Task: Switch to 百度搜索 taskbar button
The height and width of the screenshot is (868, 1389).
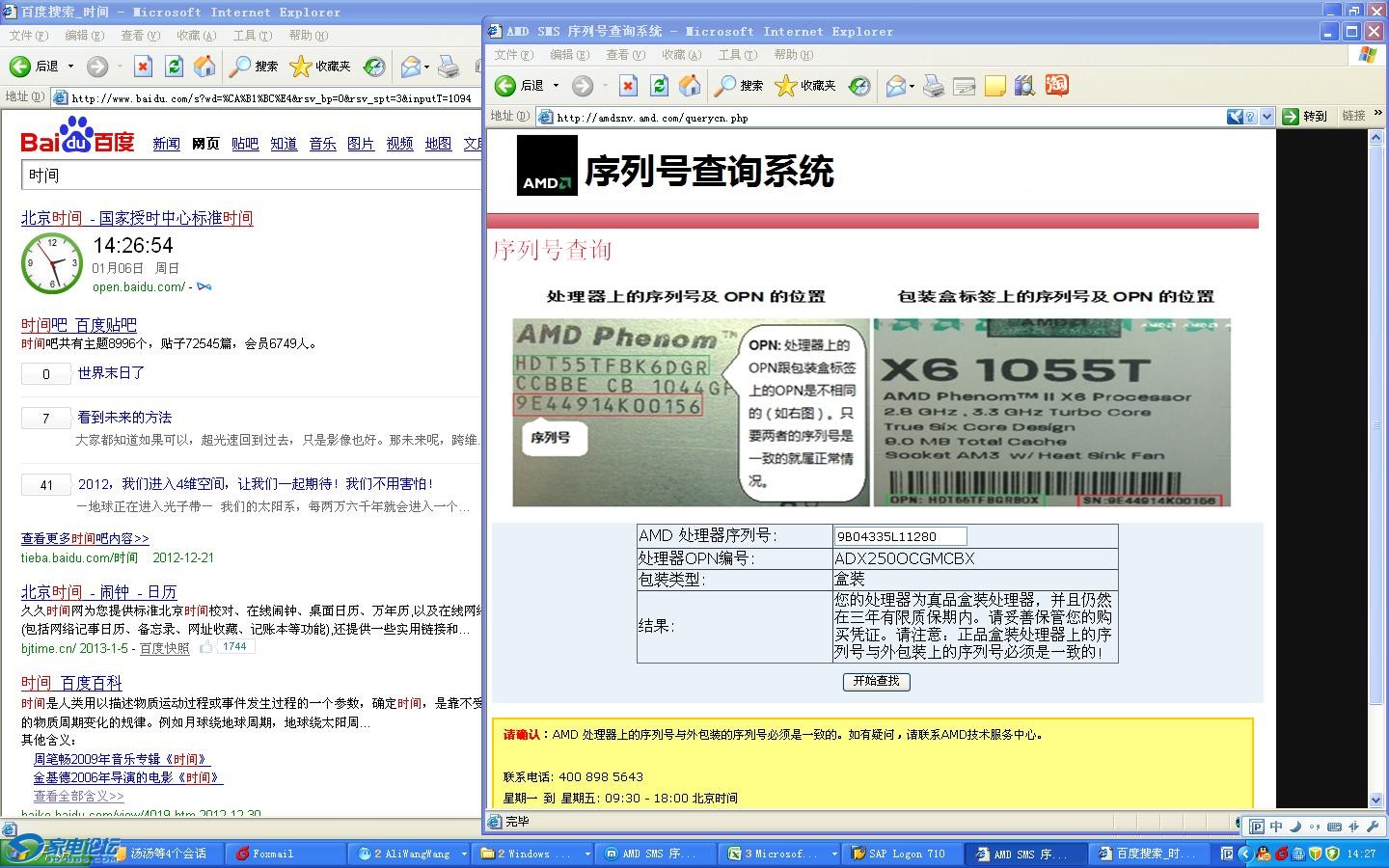Action: pyautogui.click(x=1148, y=854)
